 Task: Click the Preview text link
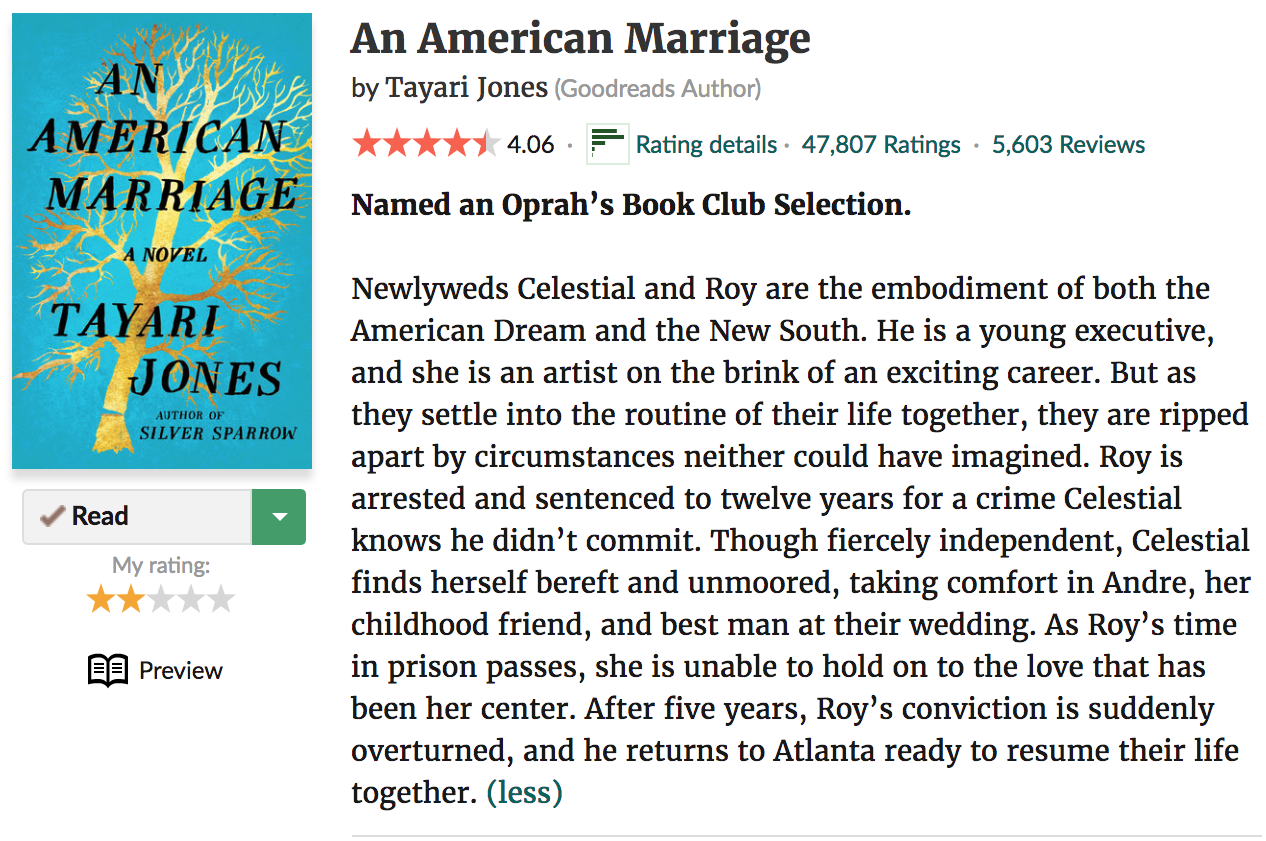(x=181, y=670)
